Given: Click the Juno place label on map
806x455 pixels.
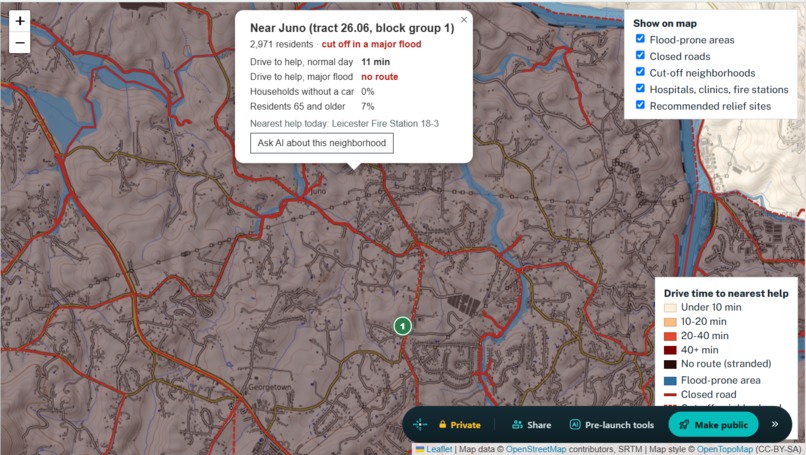Looking at the screenshot, I should 318,191.
